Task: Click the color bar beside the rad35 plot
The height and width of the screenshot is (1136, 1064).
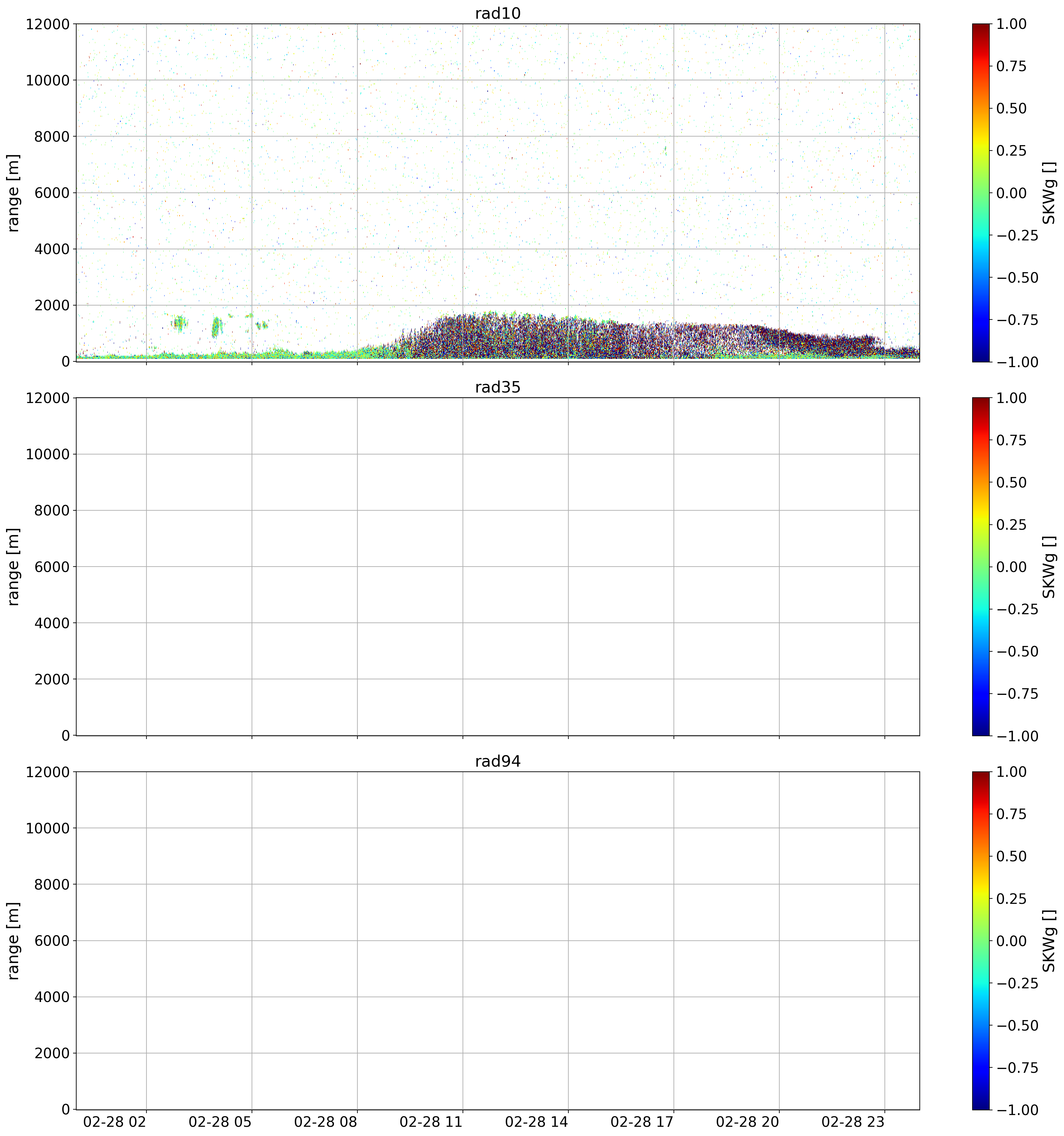Action: tap(980, 567)
